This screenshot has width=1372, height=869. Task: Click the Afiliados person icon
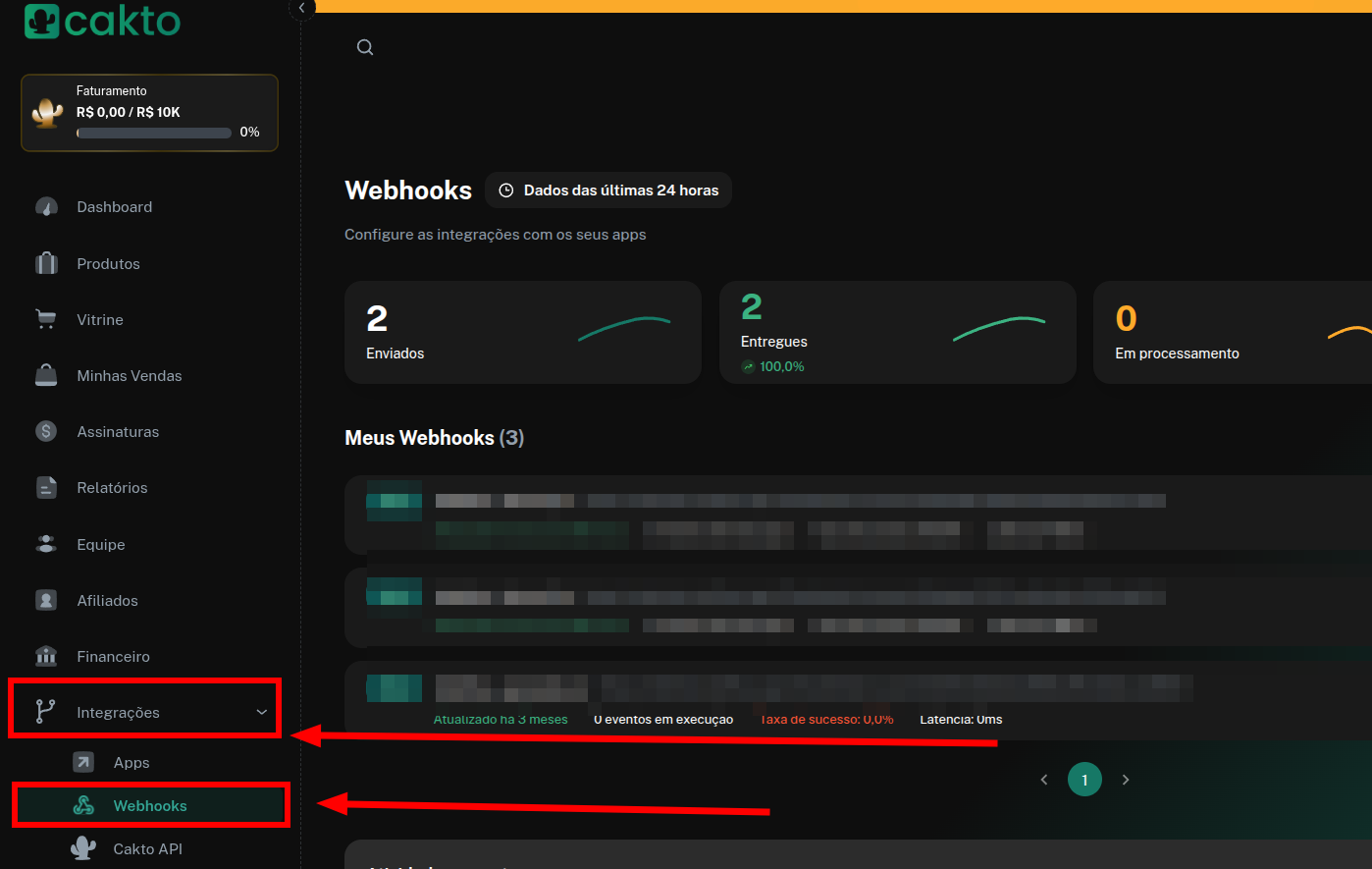tap(46, 600)
